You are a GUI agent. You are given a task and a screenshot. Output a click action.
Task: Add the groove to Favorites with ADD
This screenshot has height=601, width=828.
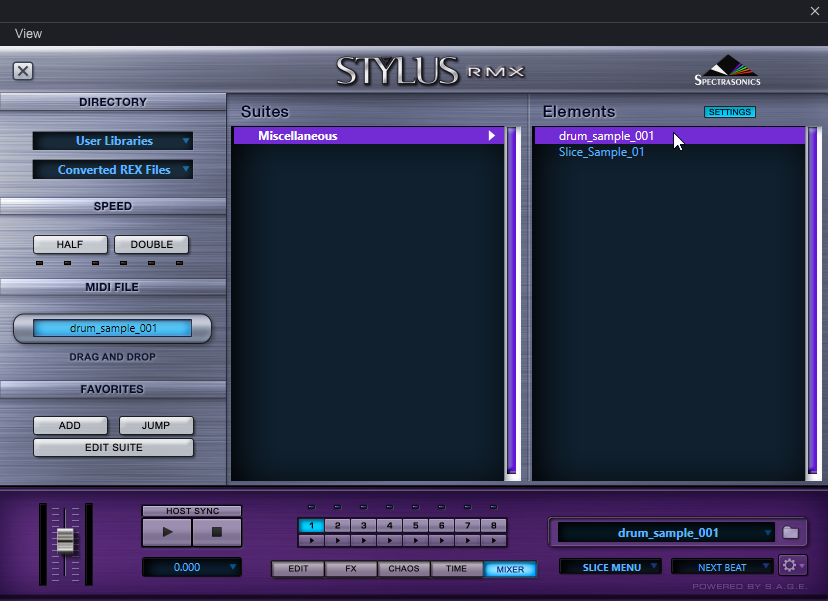coord(70,425)
